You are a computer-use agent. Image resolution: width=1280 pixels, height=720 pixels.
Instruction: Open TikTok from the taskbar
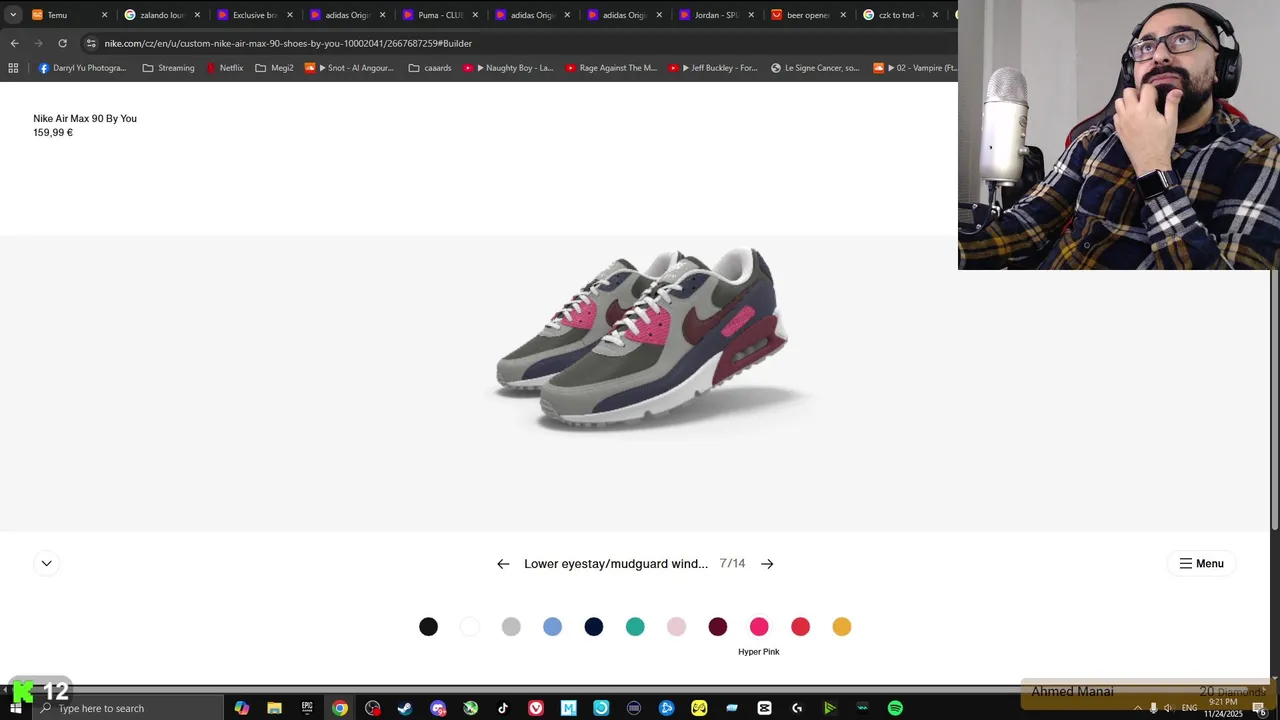click(x=503, y=708)
